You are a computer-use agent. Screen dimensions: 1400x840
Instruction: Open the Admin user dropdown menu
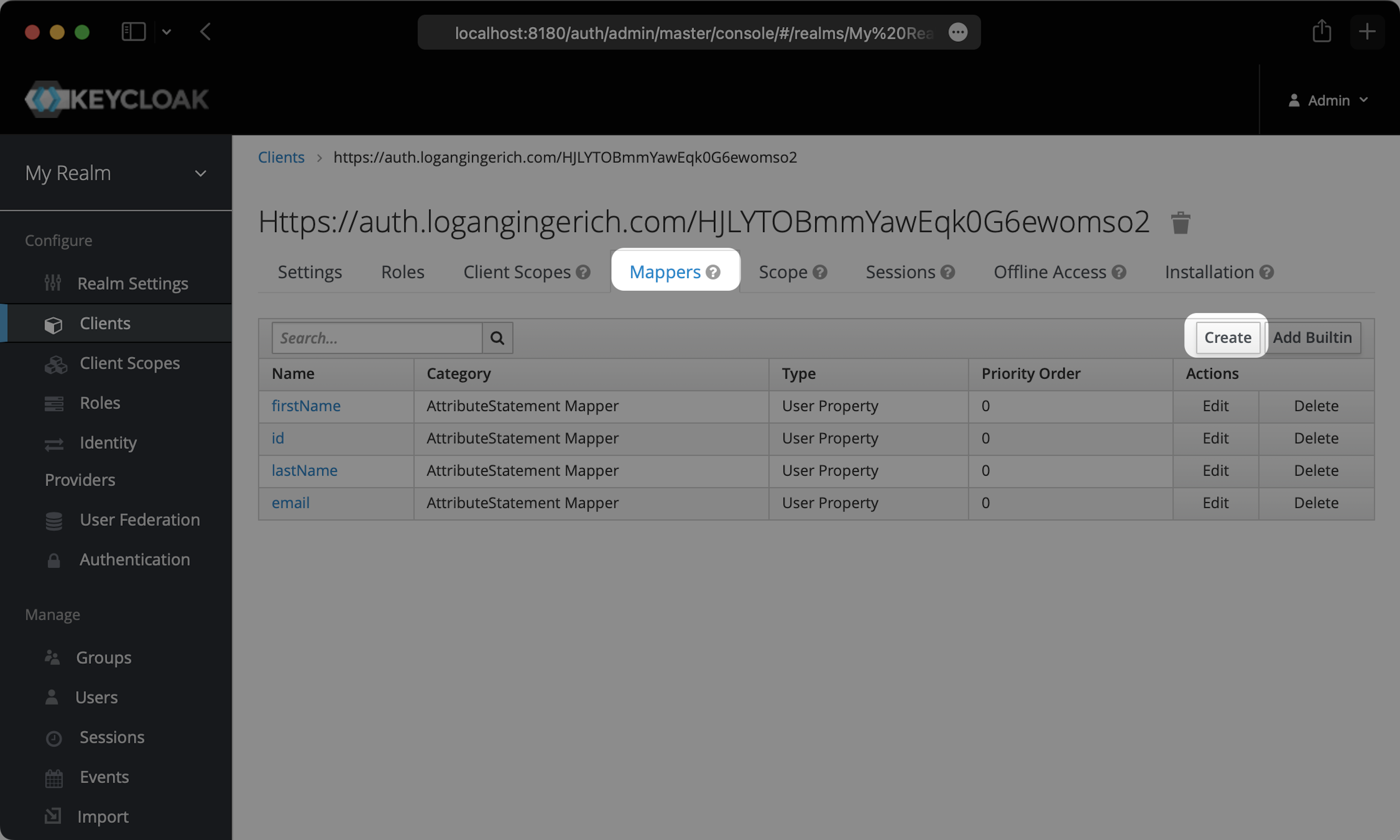click(x=1328, y=100)
